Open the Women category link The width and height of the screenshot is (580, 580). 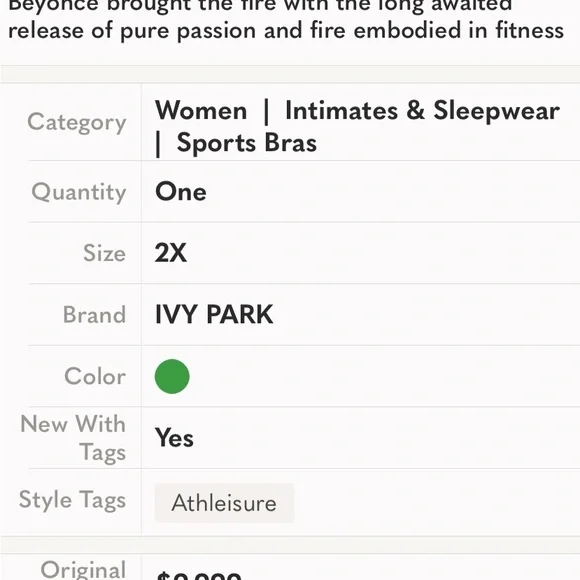201,110
